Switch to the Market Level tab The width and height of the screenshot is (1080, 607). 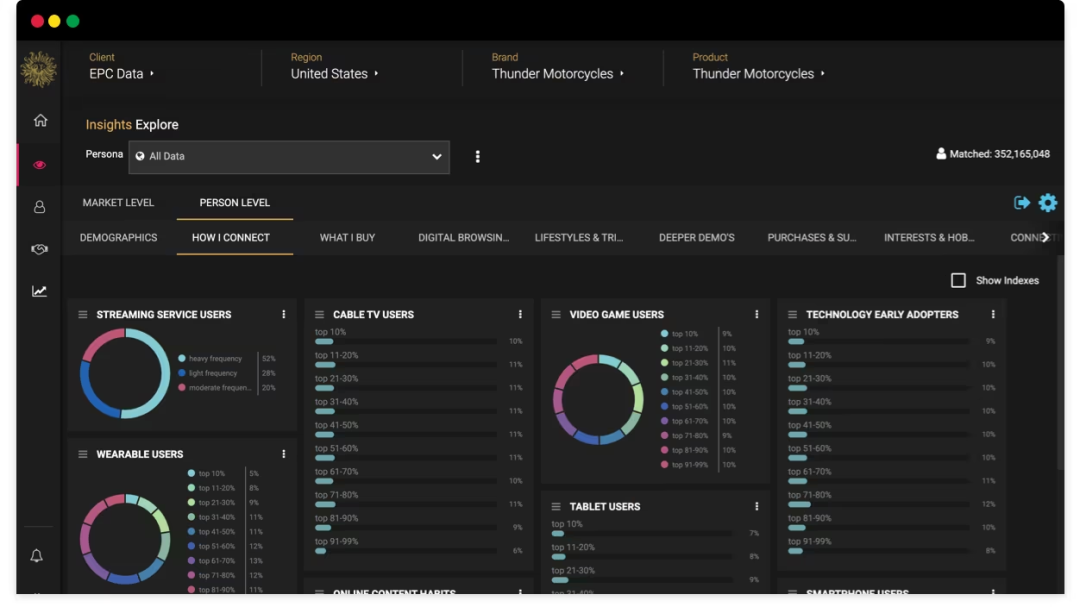[x=118, y=203]
